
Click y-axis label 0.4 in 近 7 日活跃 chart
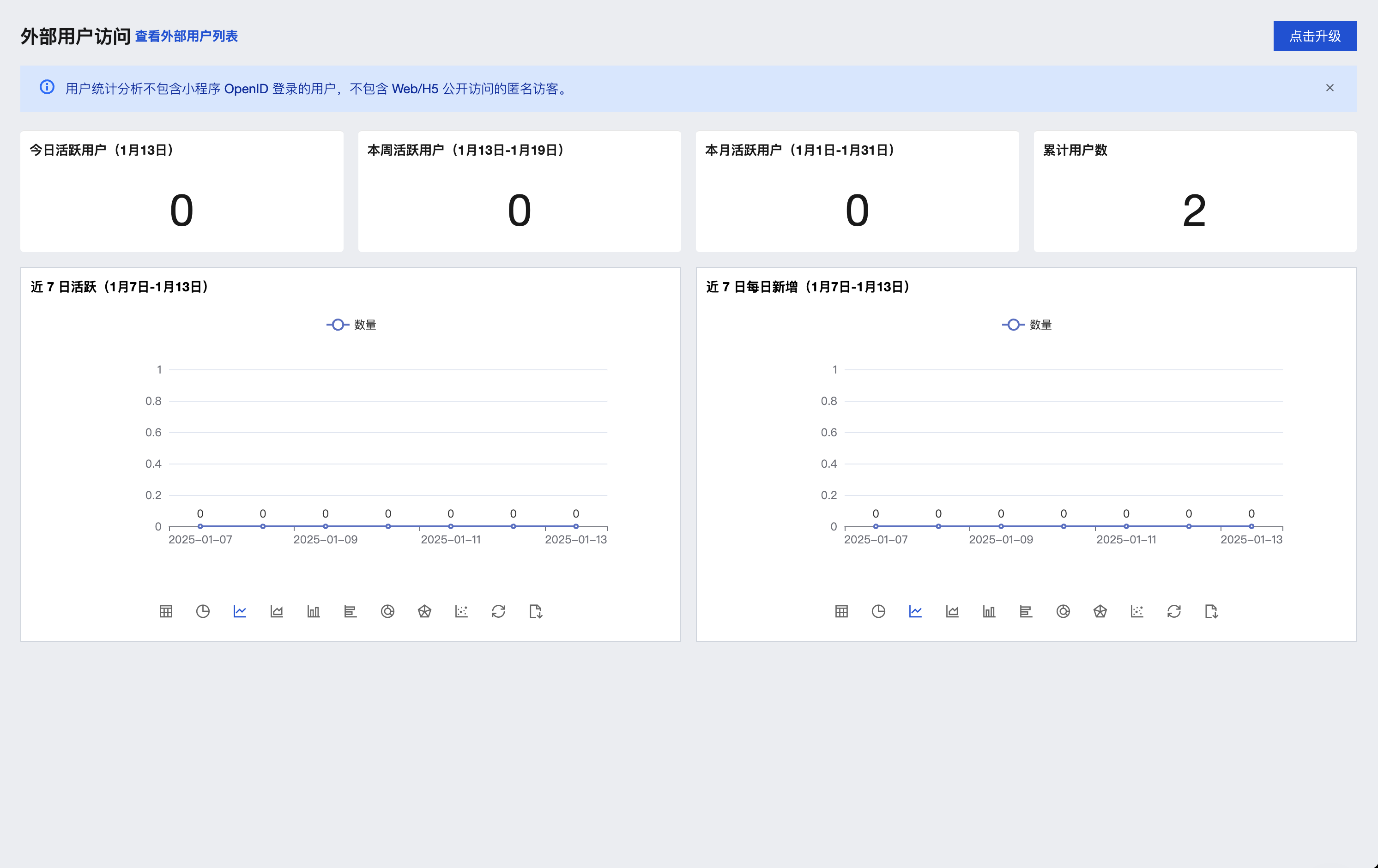[153, 464]
